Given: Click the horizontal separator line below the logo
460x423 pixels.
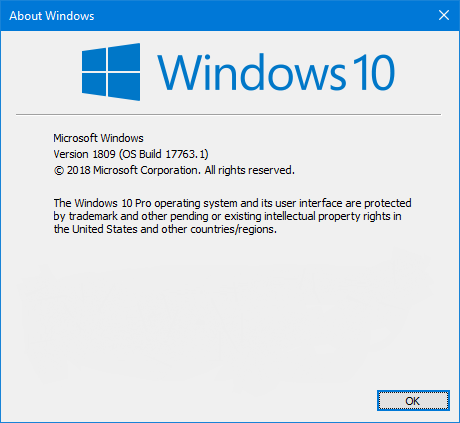Looking at the screenshot, I should coord(228,114).
